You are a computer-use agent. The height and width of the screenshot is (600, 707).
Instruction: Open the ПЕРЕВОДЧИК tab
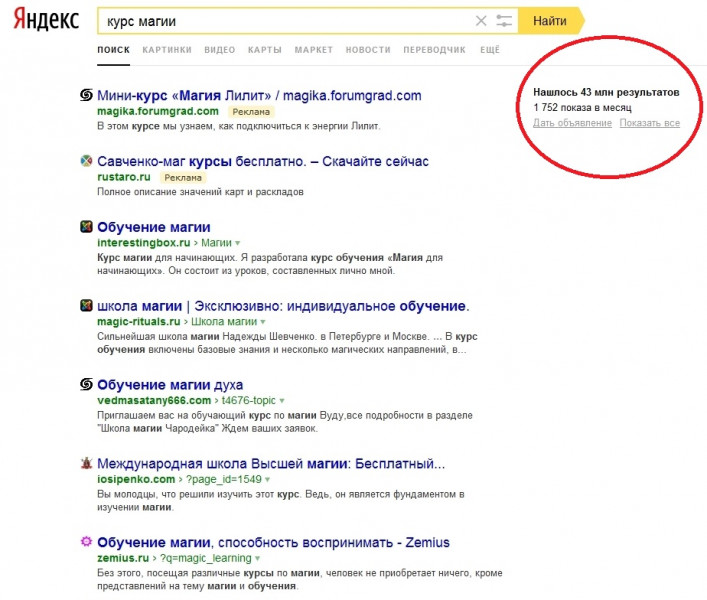[434, 50]
